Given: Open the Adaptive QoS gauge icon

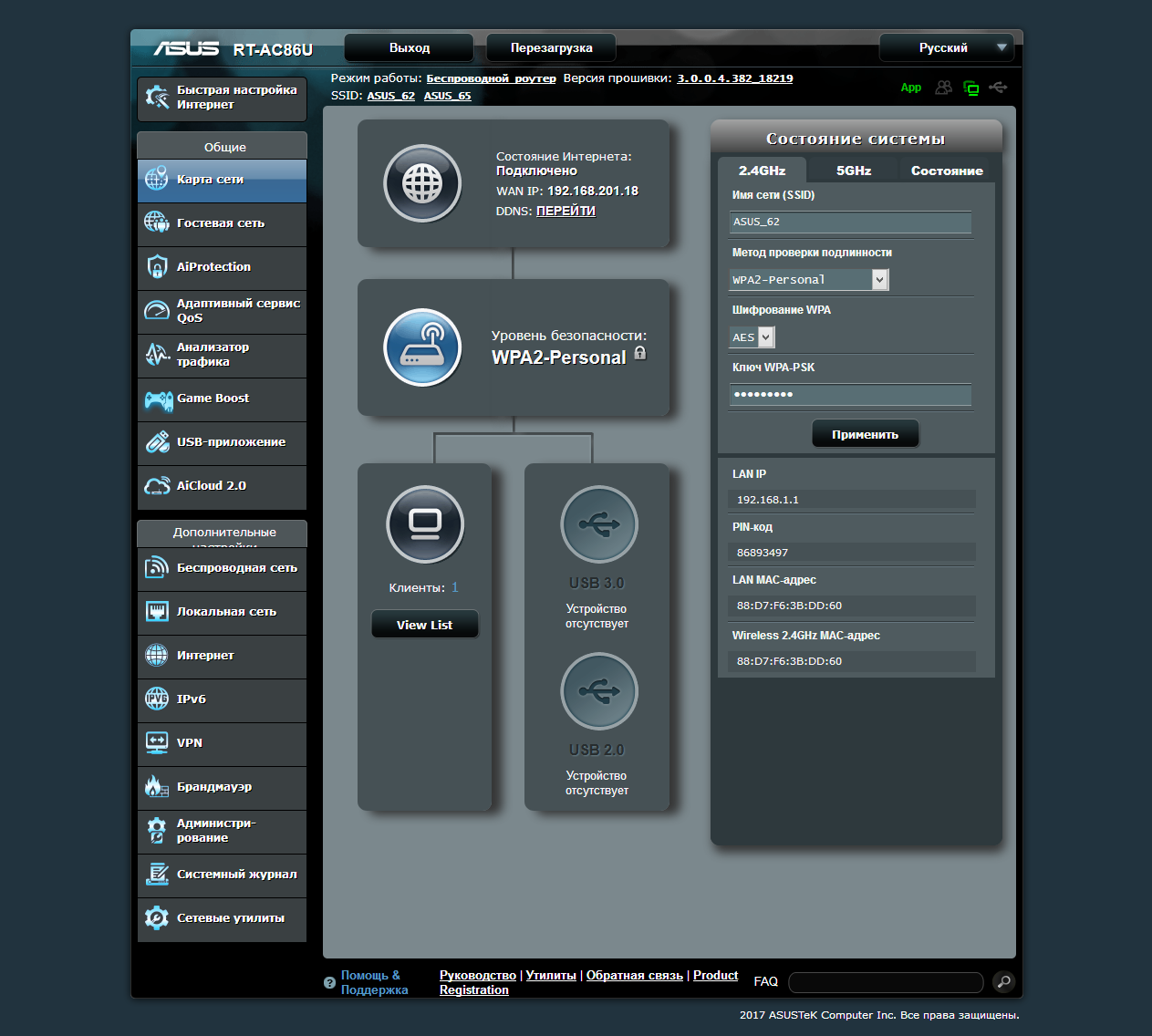Looking at the screenshot, I should (x=157, y=310).
